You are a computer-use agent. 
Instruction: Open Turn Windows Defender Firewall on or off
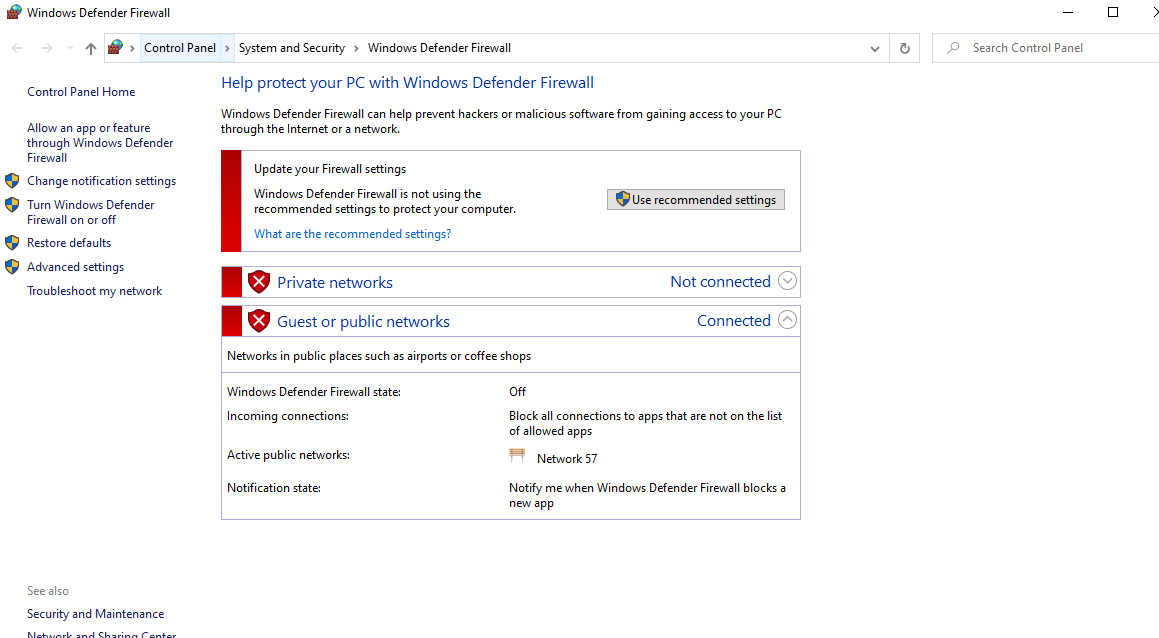click(x=90, y=212)
